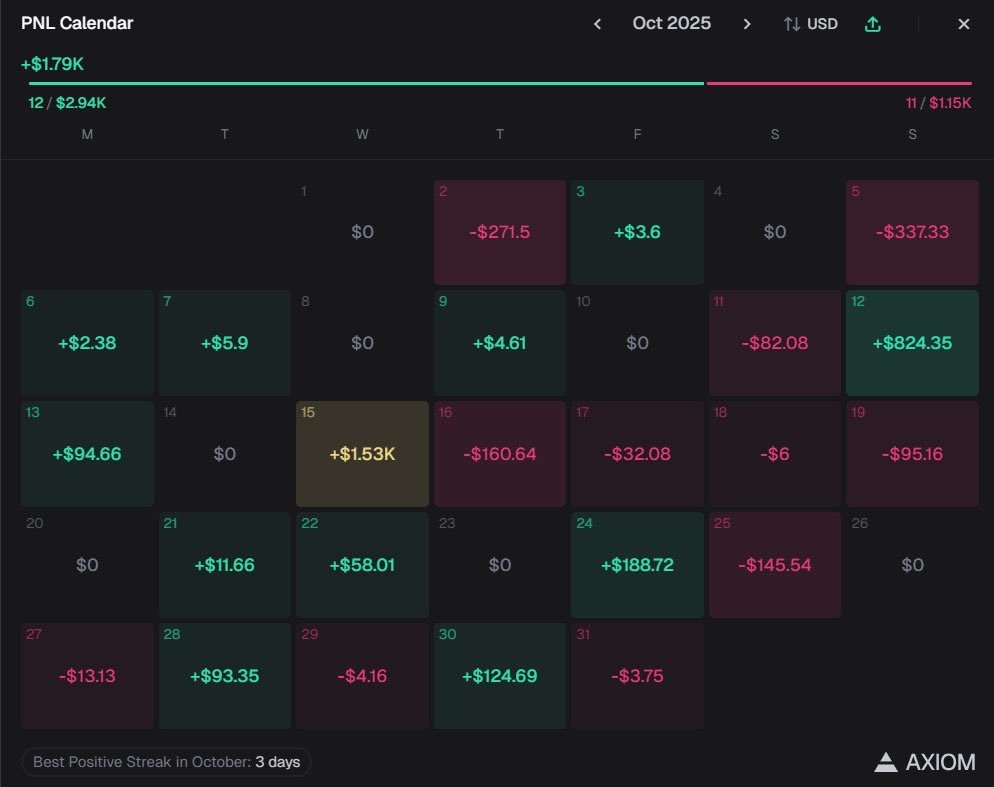This screenshot has height=787, width=994.
Task: Select October 28 cell with +$93.35
Action: click(225, 676)
